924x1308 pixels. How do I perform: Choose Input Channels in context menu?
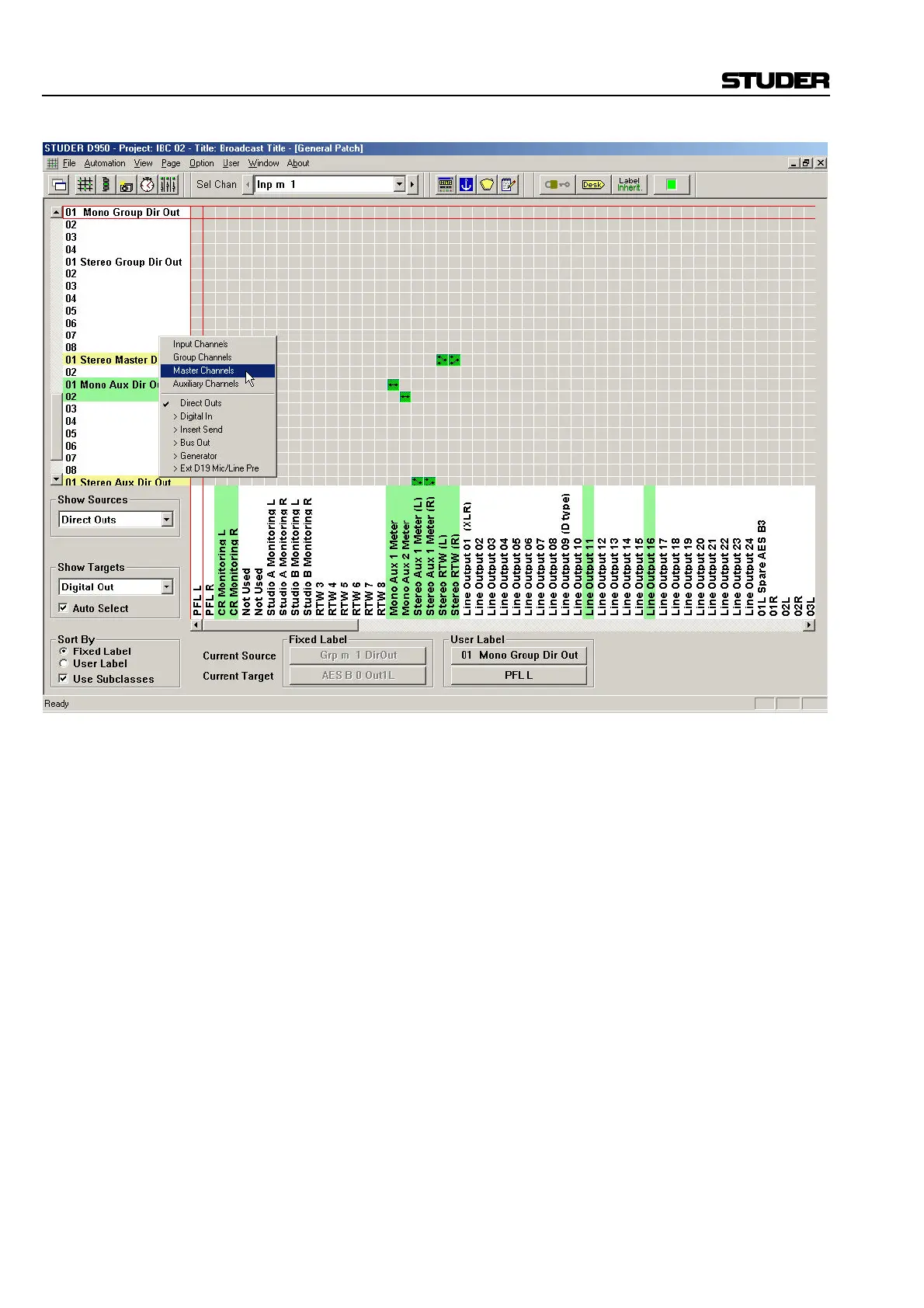pos(217,344)
